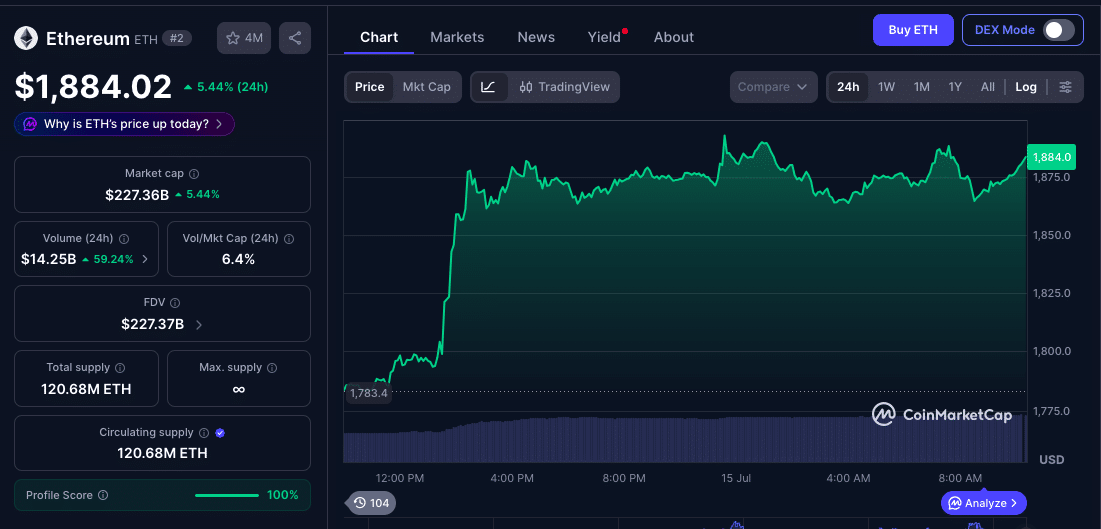Screen dimensions: 1101x529
Task: Click the Analyze button
Action: click(x=984, y=503)
